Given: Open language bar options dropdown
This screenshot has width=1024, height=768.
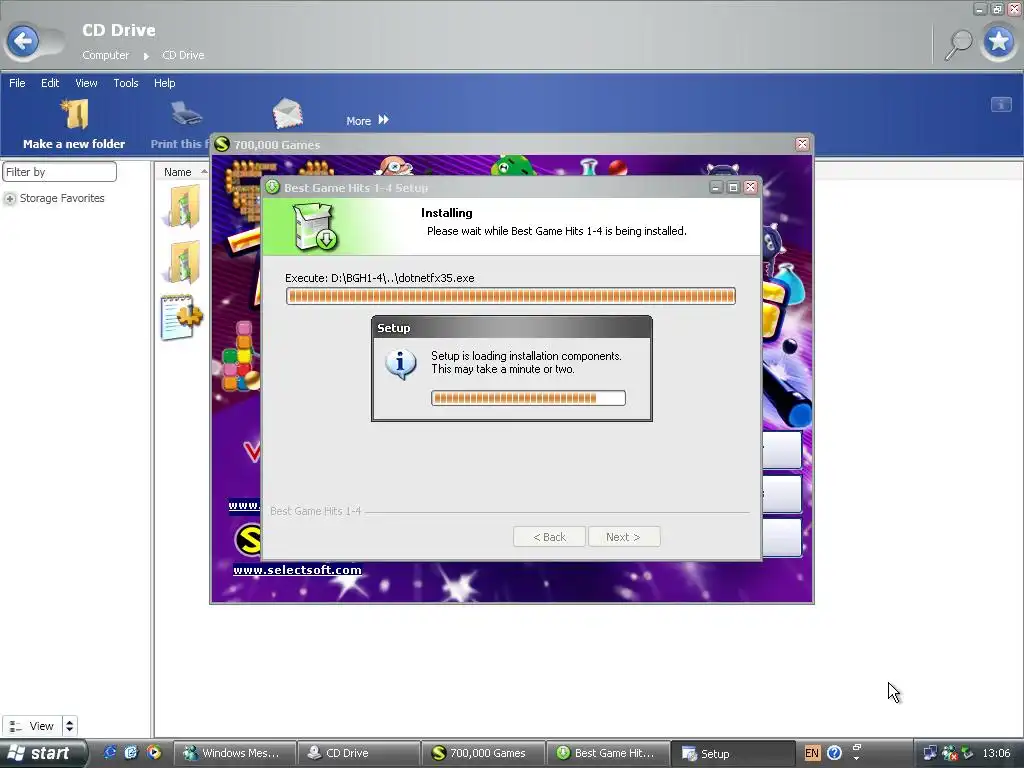Looking at the screenshot, I should coord(857,758).
